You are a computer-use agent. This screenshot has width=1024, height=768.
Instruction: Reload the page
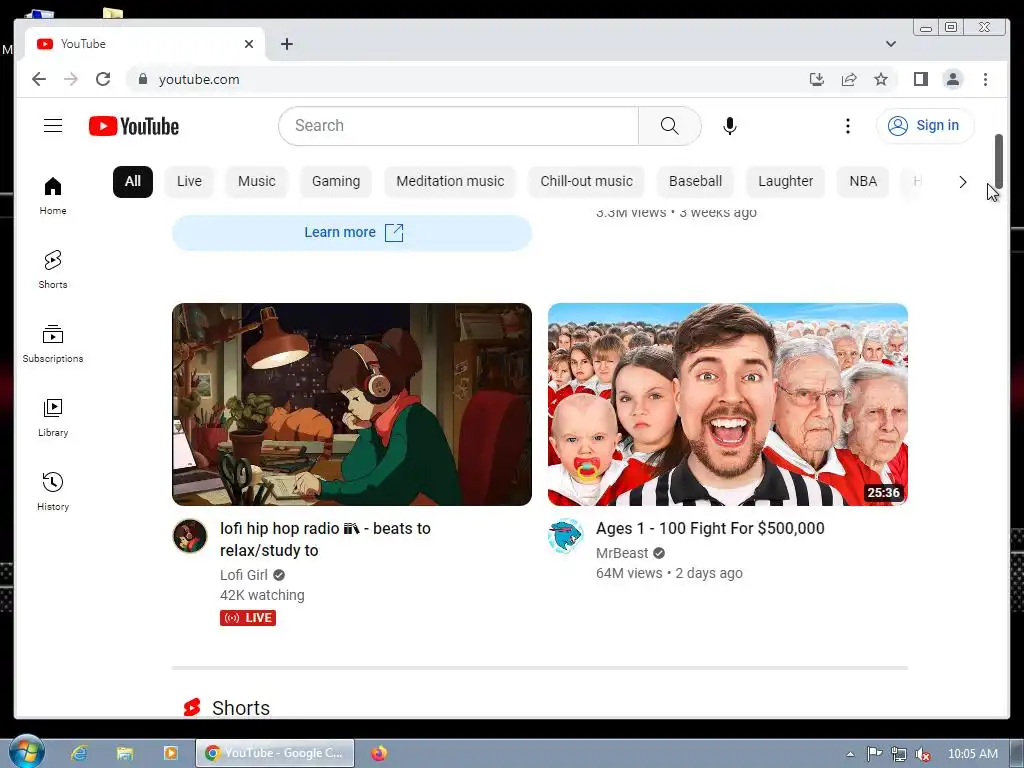pyautogui.click(x=103, y=80)
